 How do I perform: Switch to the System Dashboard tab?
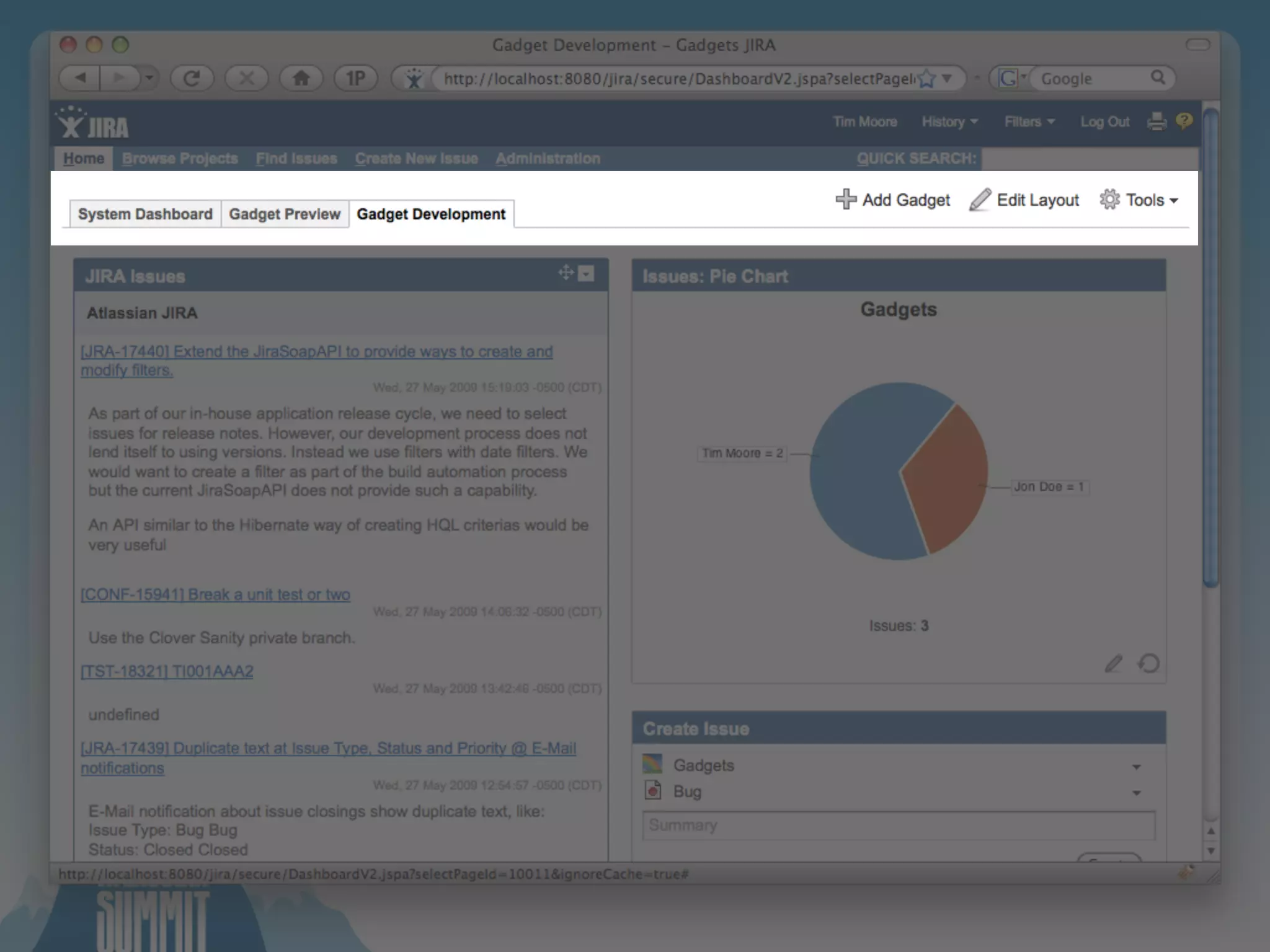pyautogui.click(x=145, y=214)
